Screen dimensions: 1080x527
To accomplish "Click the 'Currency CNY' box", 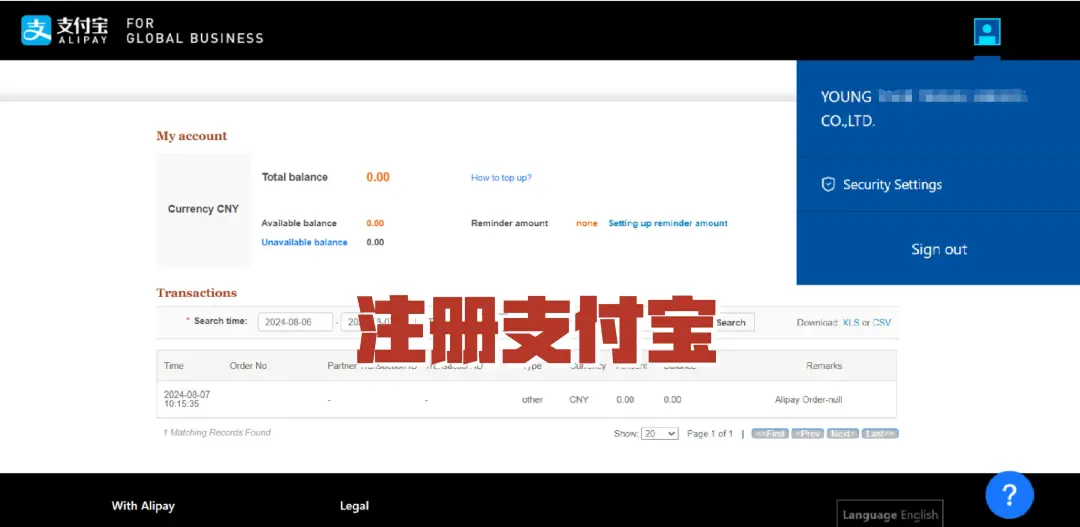I will 203,209.
